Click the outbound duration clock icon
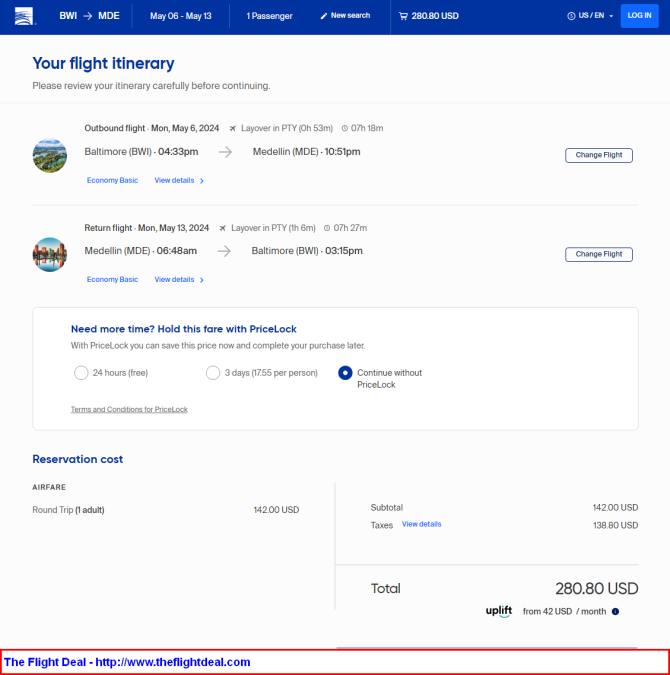Viewport: 670px width, 675px height. point(344,128)
